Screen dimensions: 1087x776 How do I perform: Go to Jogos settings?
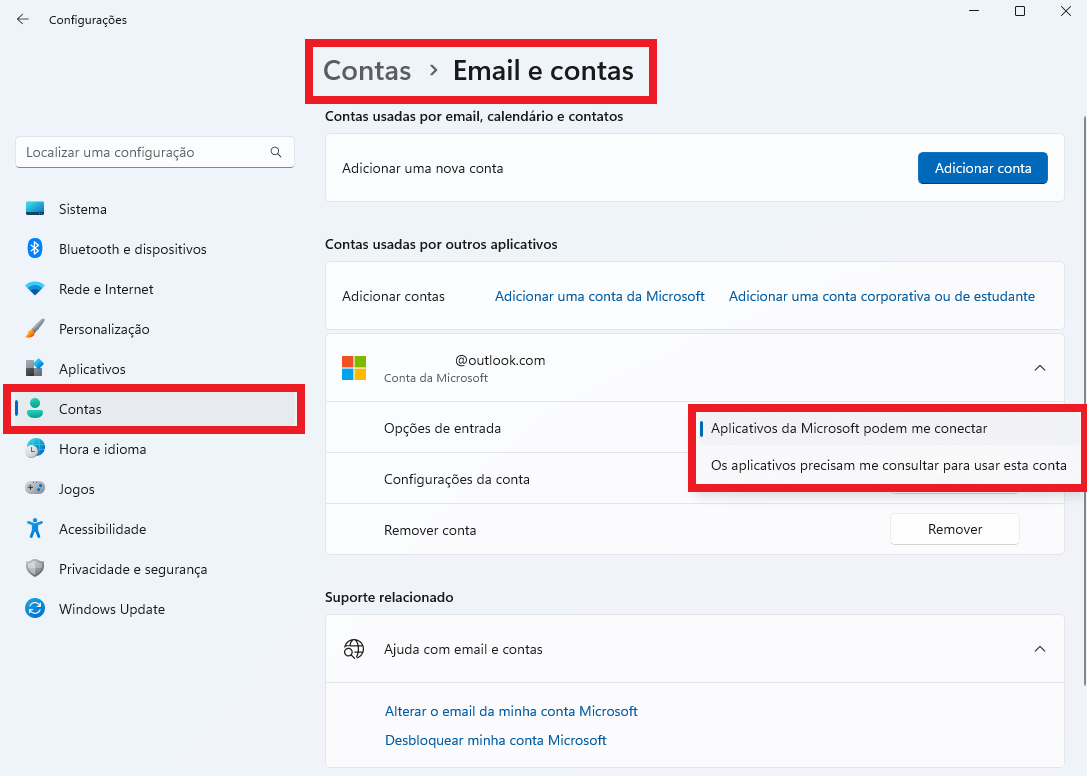[155, 489]
